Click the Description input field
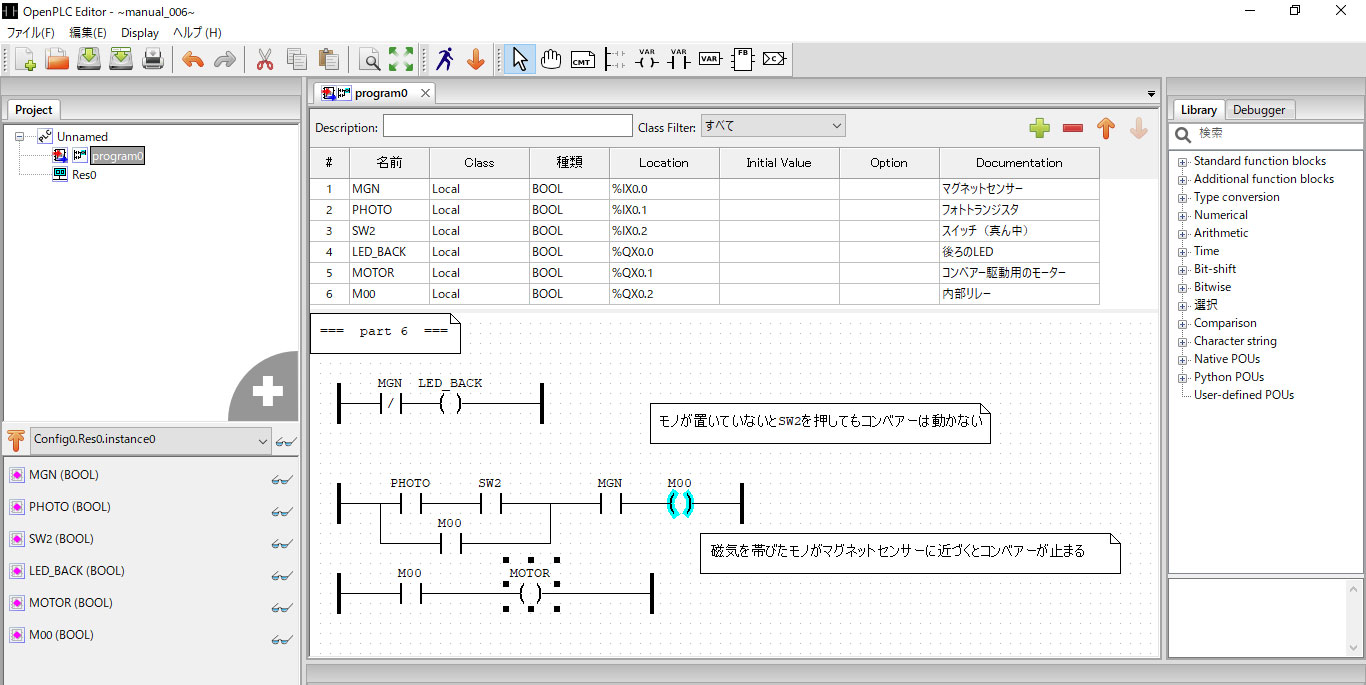 tap(507, 127)
